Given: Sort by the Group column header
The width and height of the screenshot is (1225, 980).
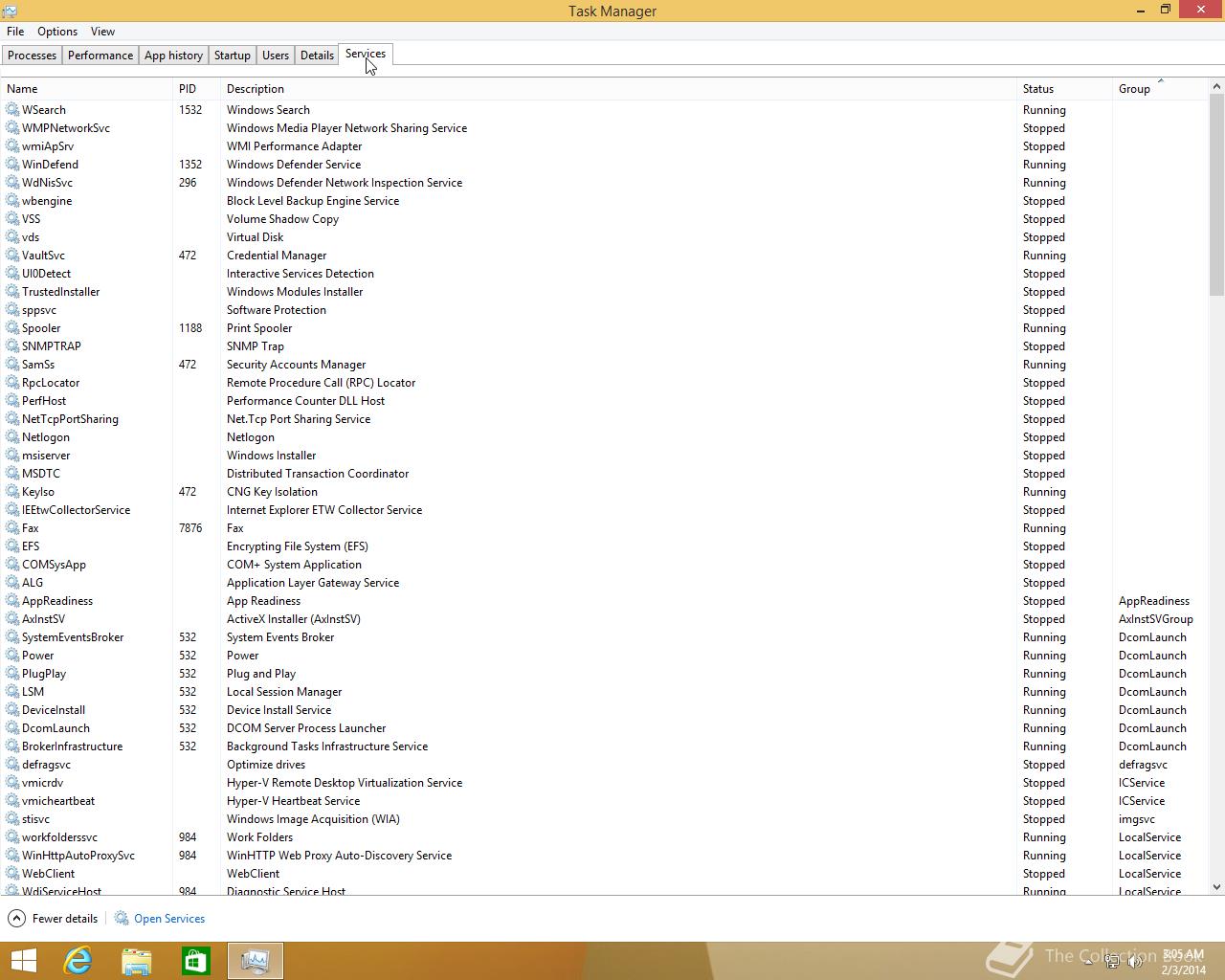Looking at the screenshot, I should (1160, 89).
